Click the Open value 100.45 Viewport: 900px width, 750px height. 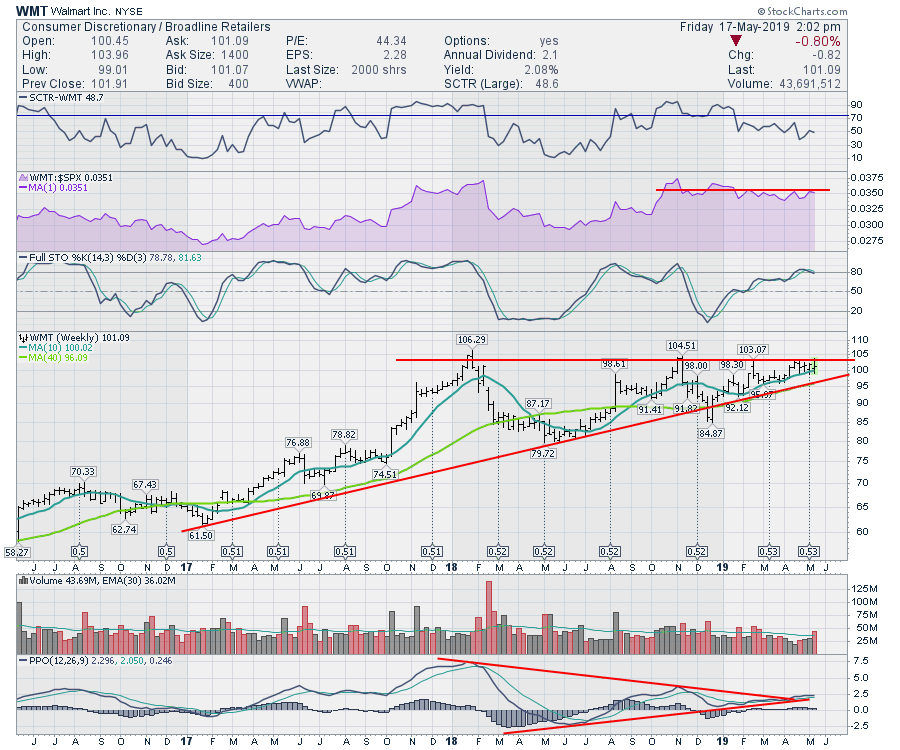[x=110, y=41]
